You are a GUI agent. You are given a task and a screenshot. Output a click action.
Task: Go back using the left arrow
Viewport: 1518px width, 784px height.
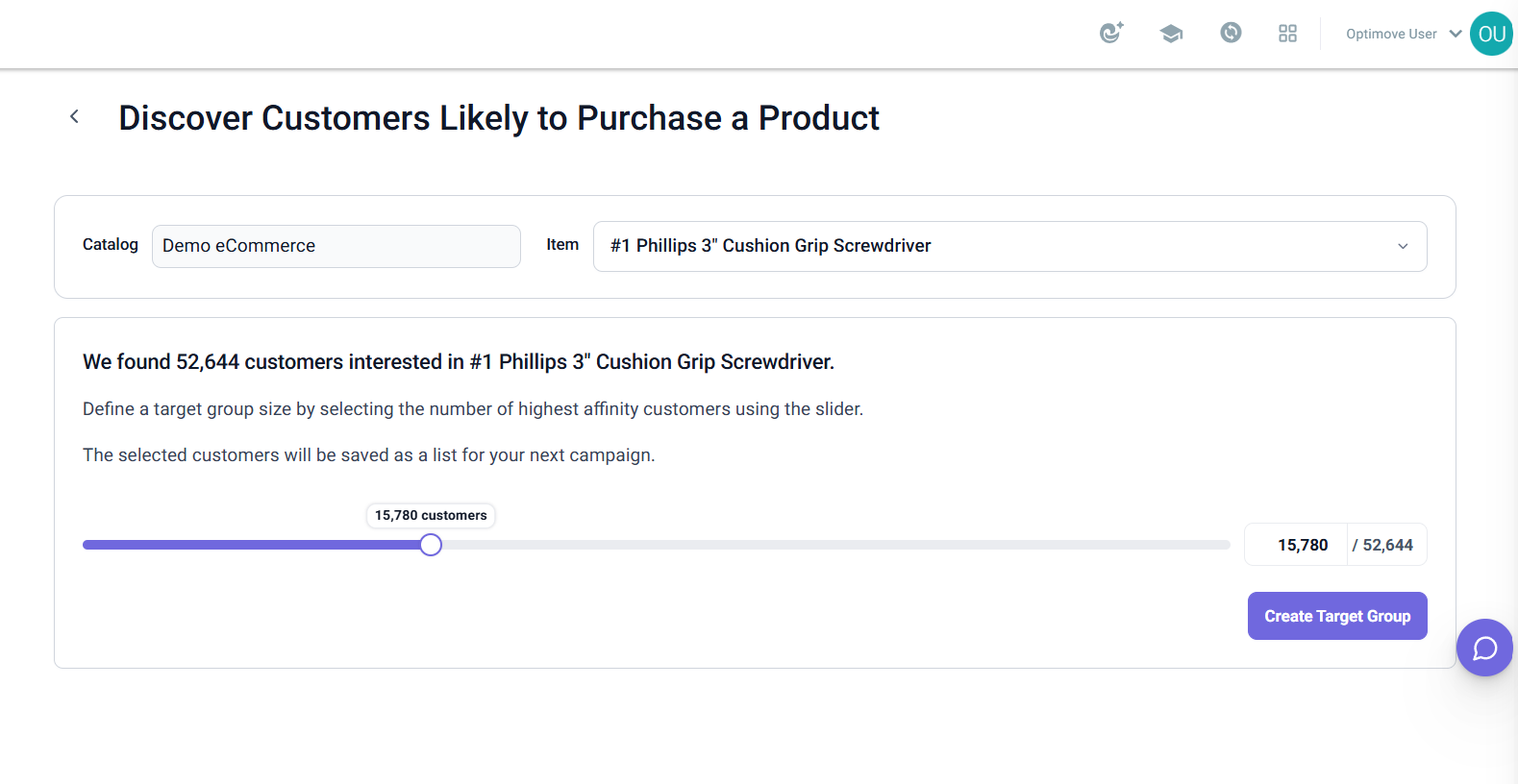74,116
